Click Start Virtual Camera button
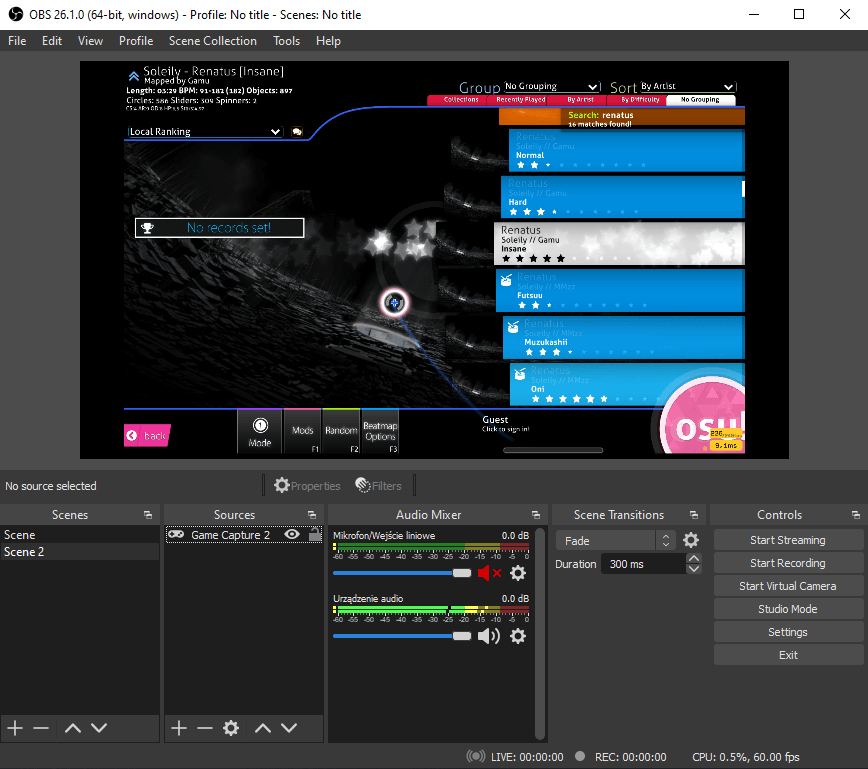 pyautogui.click(x=788, y=586)
